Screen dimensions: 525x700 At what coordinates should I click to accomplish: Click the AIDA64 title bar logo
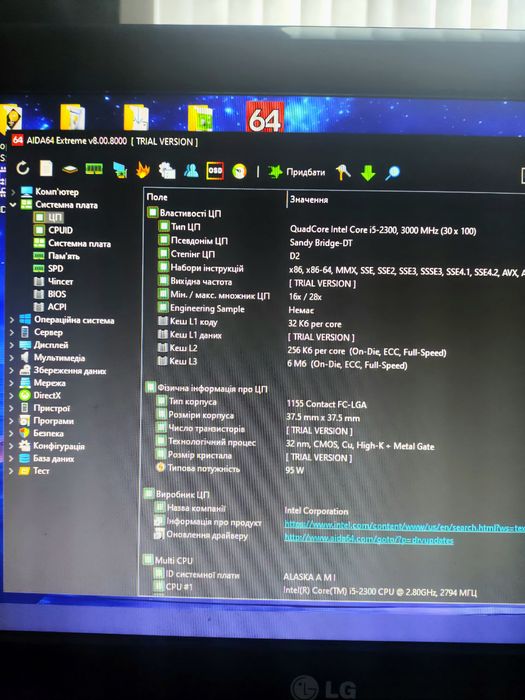coord(17,140)
